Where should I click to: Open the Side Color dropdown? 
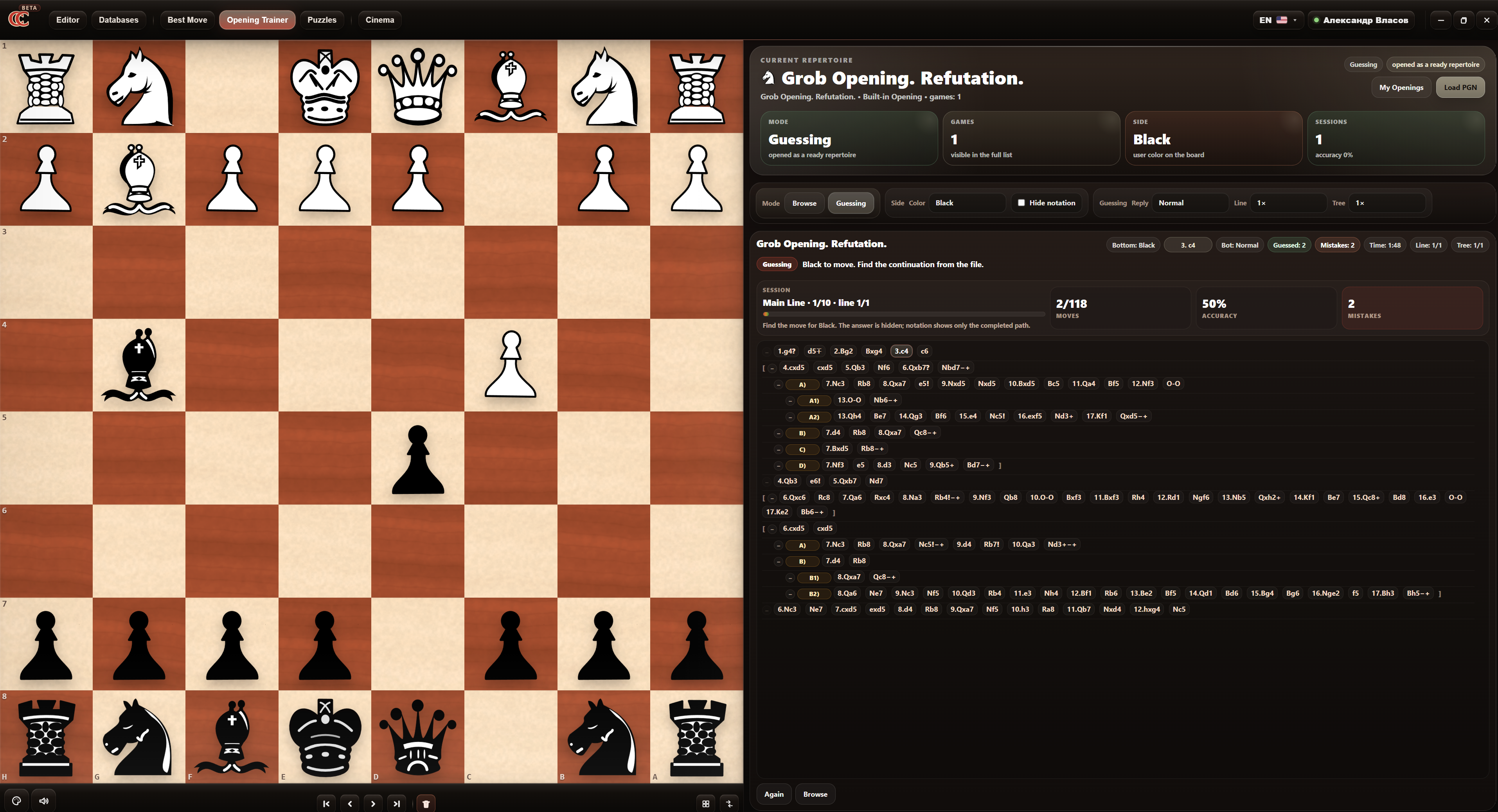click(x=966, y=203)
